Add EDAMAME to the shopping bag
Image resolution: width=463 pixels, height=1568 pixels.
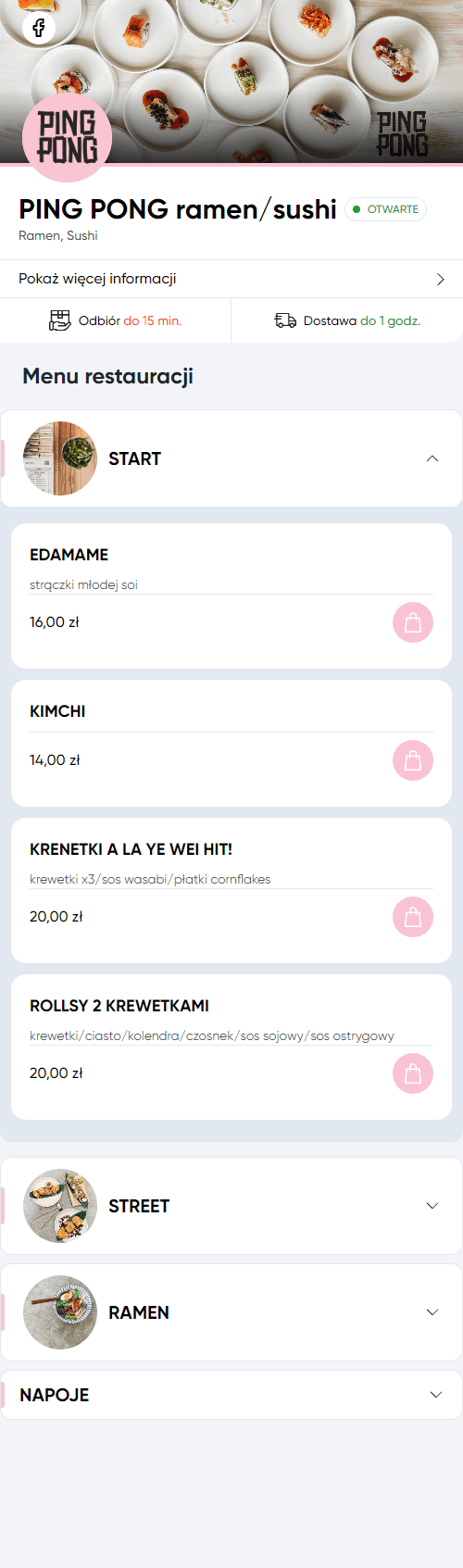[413, 623]
